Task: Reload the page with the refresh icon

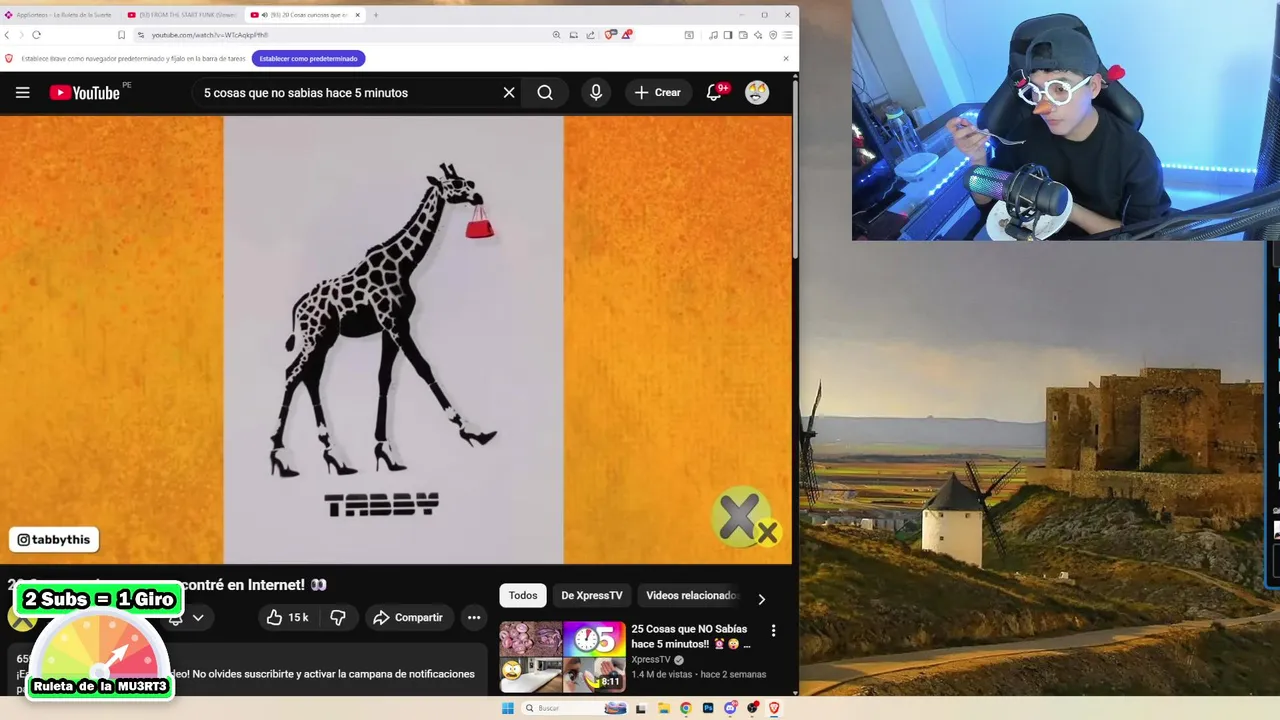Action: (36, 35)
